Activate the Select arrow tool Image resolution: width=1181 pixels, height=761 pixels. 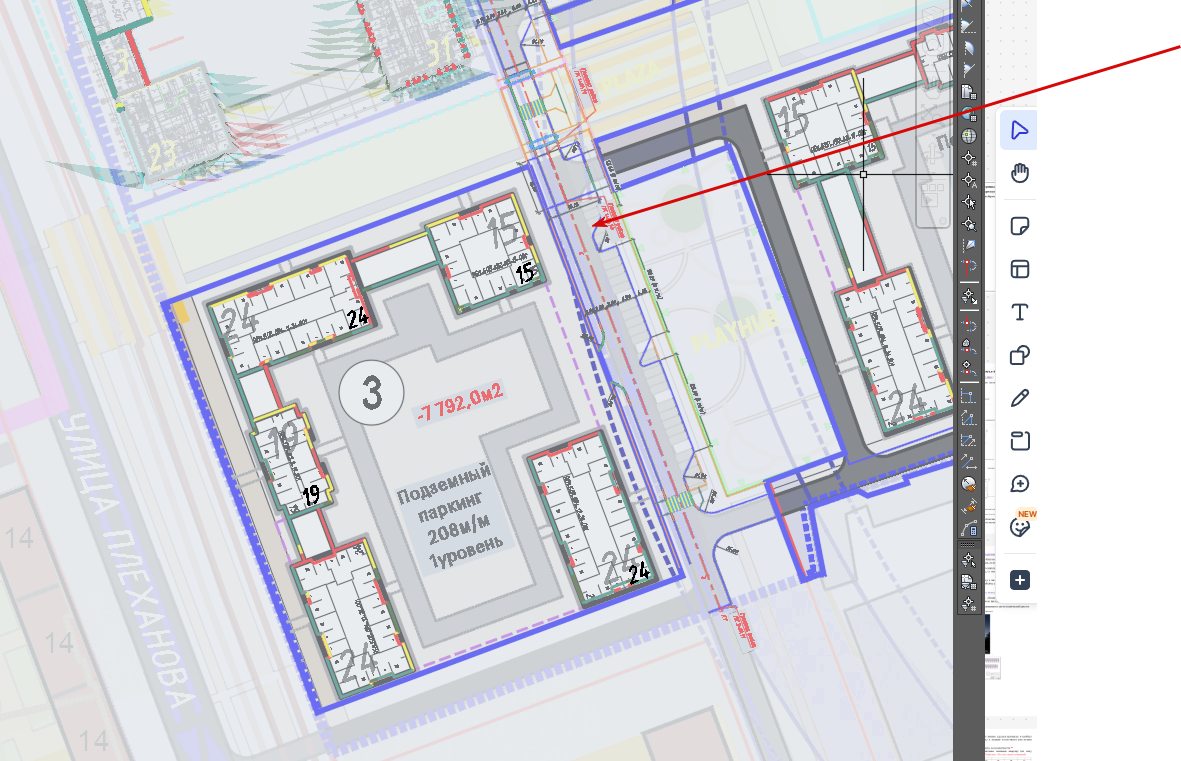[x=1019, y=130]
